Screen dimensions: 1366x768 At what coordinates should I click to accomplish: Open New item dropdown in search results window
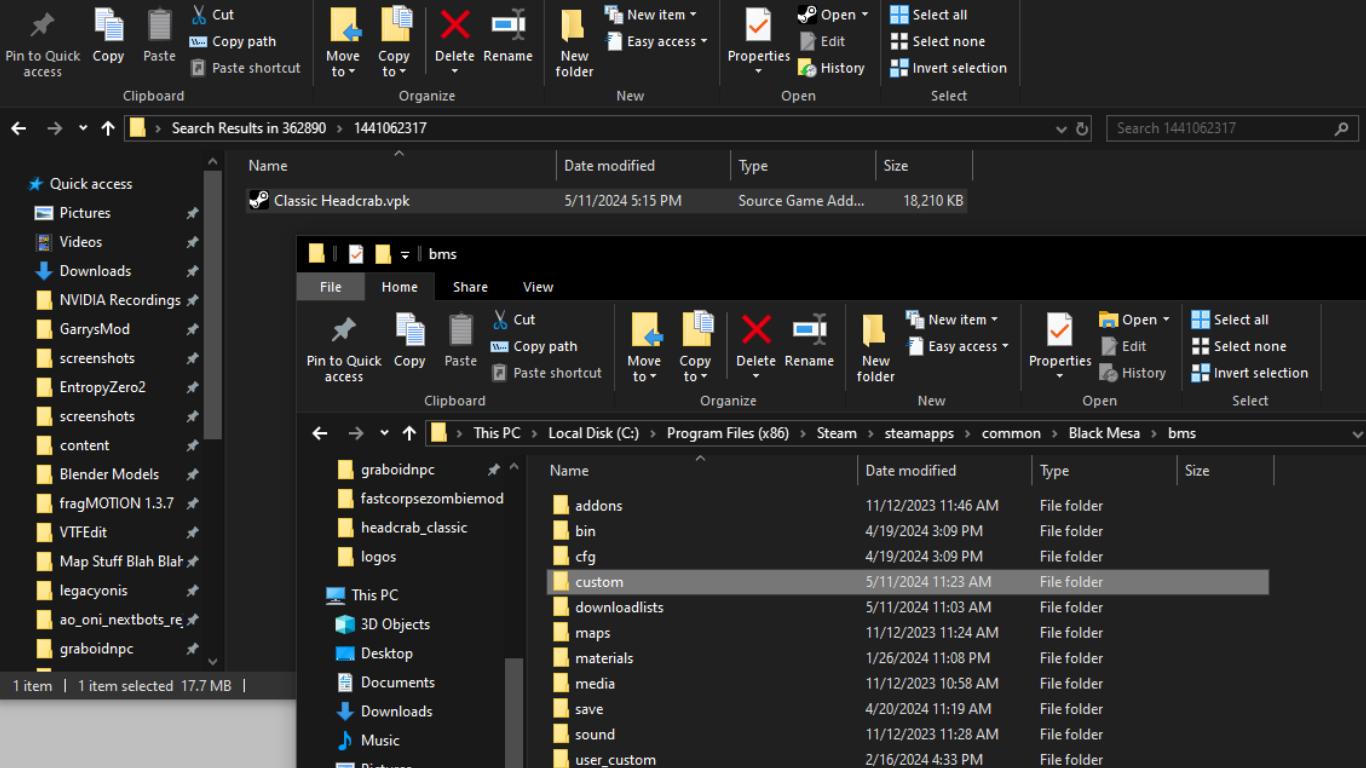point(651,14)
